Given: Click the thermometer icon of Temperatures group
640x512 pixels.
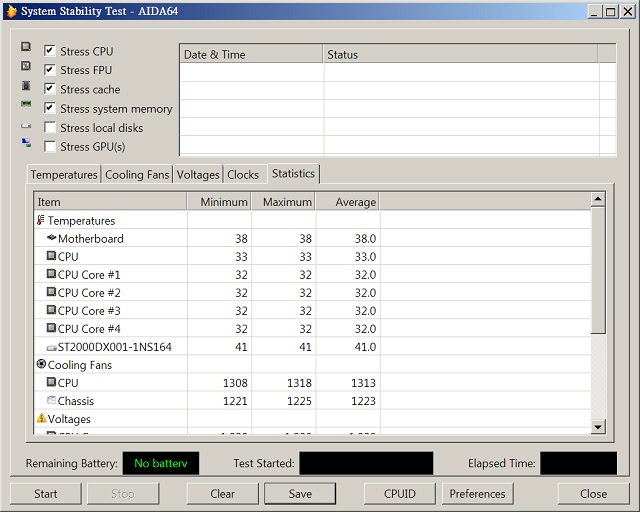Looking at the screenshot, I should point(40,220).
